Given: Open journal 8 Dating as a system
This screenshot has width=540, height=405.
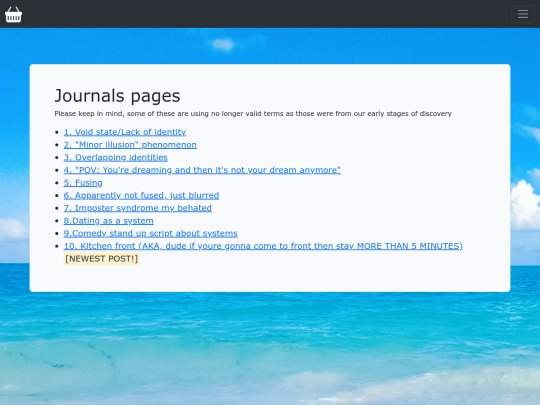Looking at the screenshot, I should click(x=108, y=221).
